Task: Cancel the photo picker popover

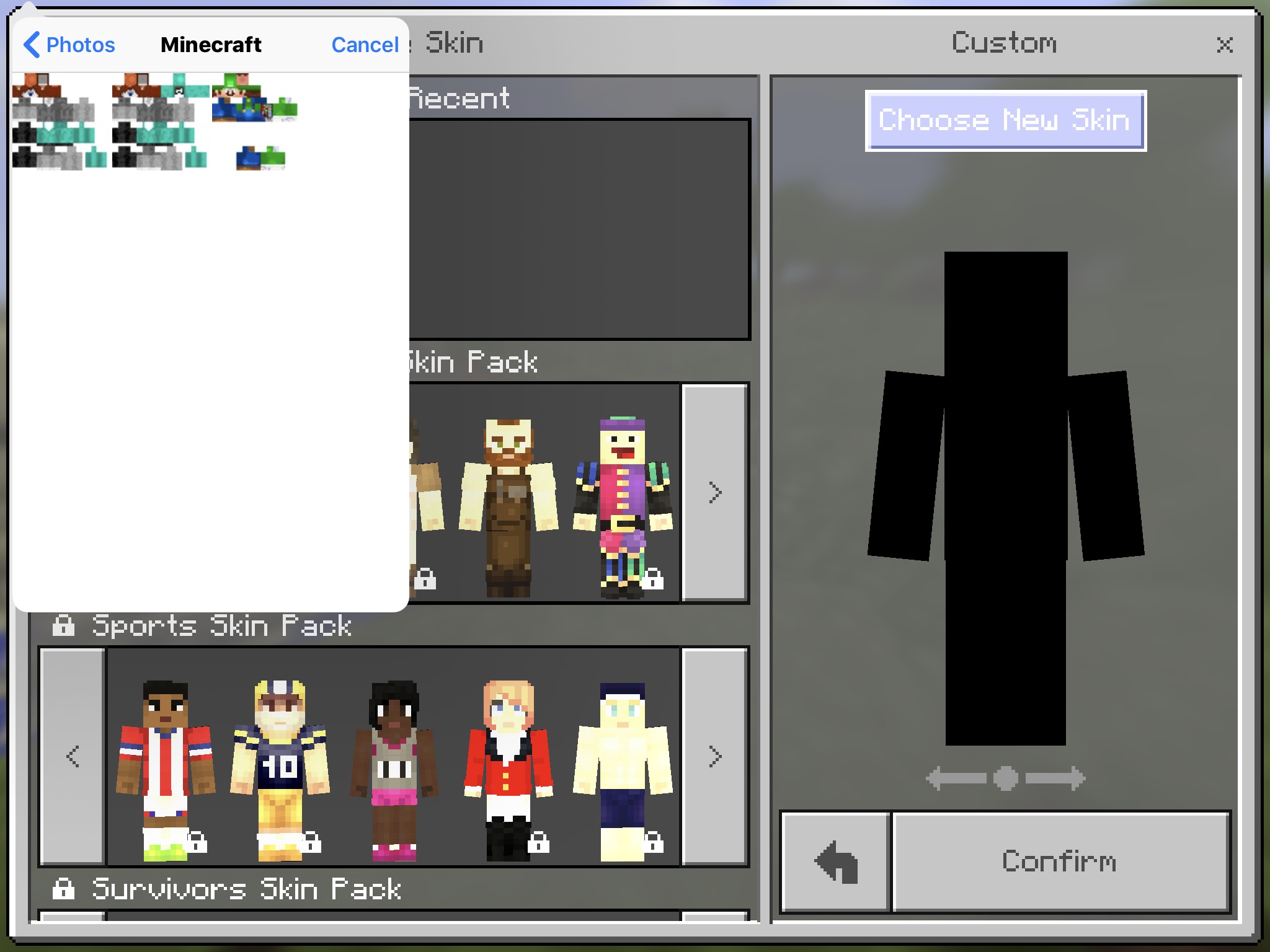Action: [x=365, y=45]
